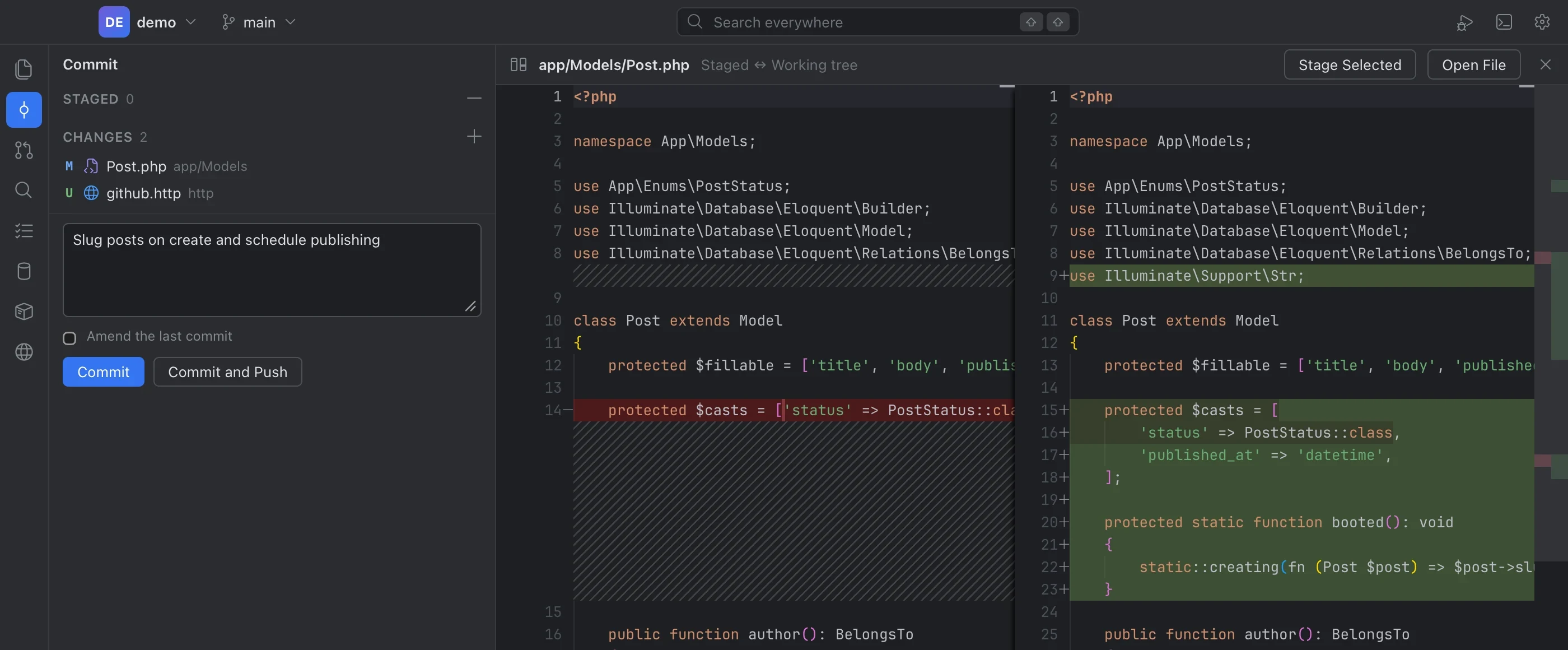Click removed line 14 protected $casts
The width and height of the screenshot is (1568, 650).
tap(793, 410)
